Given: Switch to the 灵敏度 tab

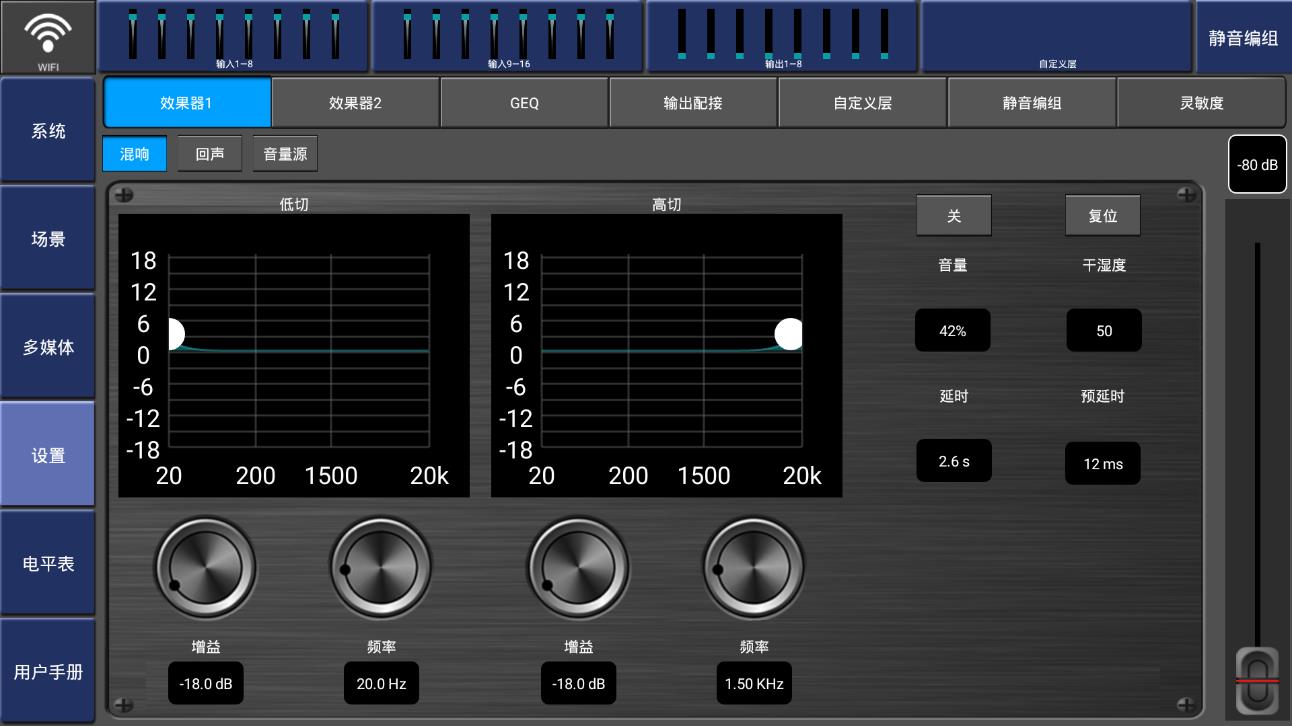Looking at the screenshot, I should click(x=1201, y=103).
